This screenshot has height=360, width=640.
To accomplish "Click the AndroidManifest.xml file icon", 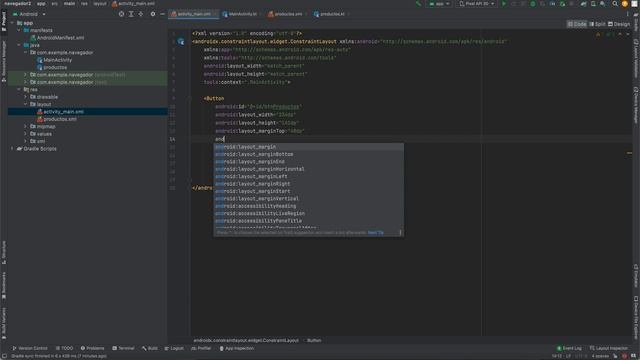I will click(33, 38).
